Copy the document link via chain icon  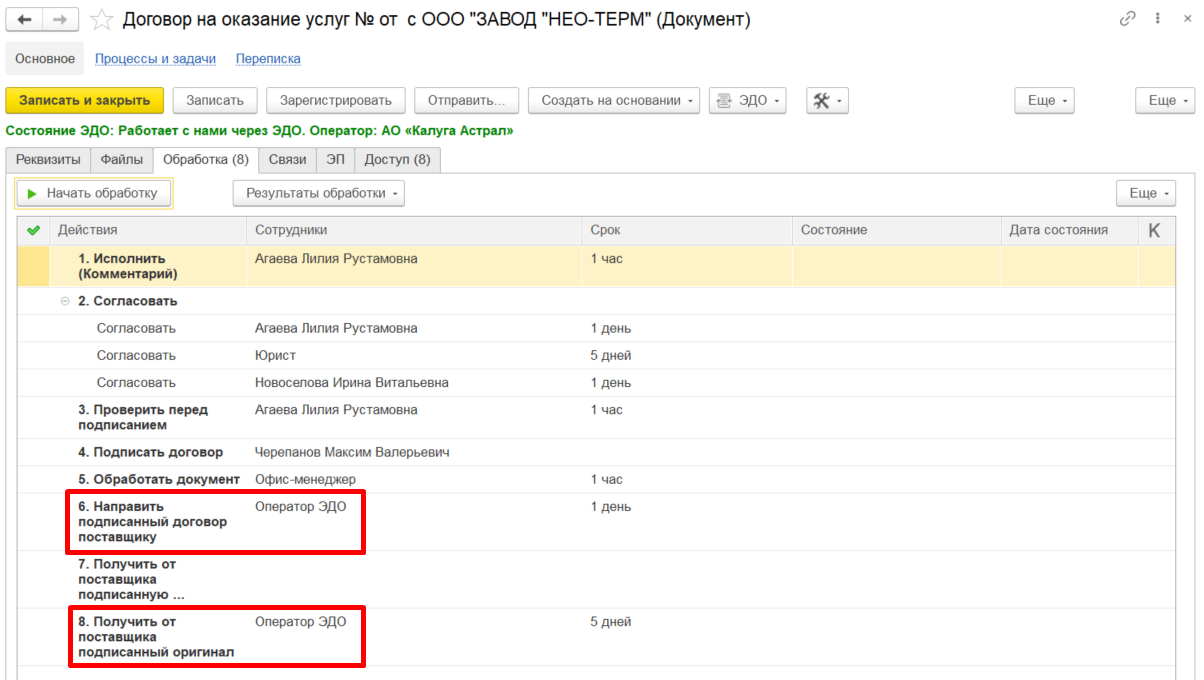[1128, 19]
